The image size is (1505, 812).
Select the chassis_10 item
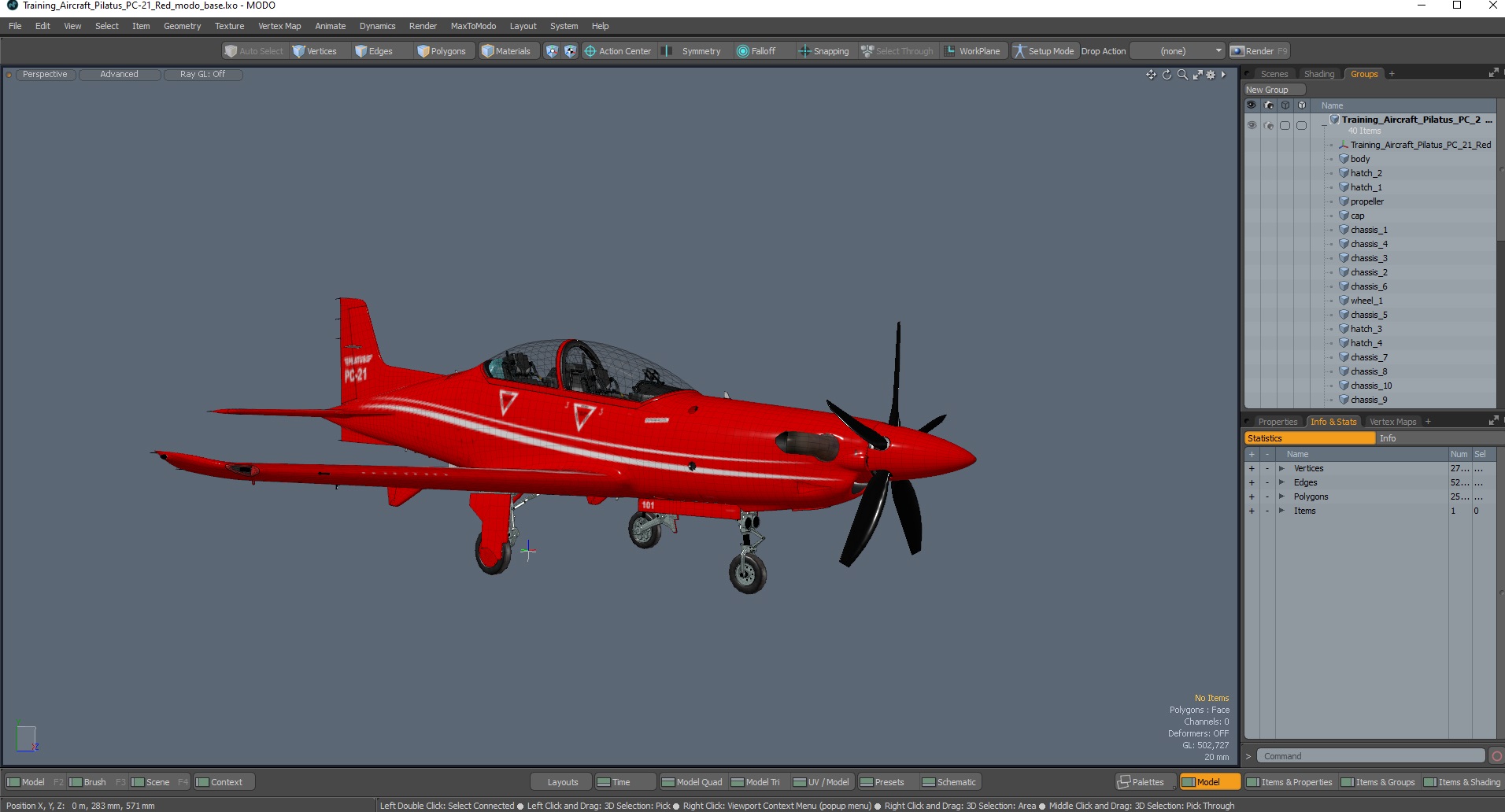pos(1371,386)
